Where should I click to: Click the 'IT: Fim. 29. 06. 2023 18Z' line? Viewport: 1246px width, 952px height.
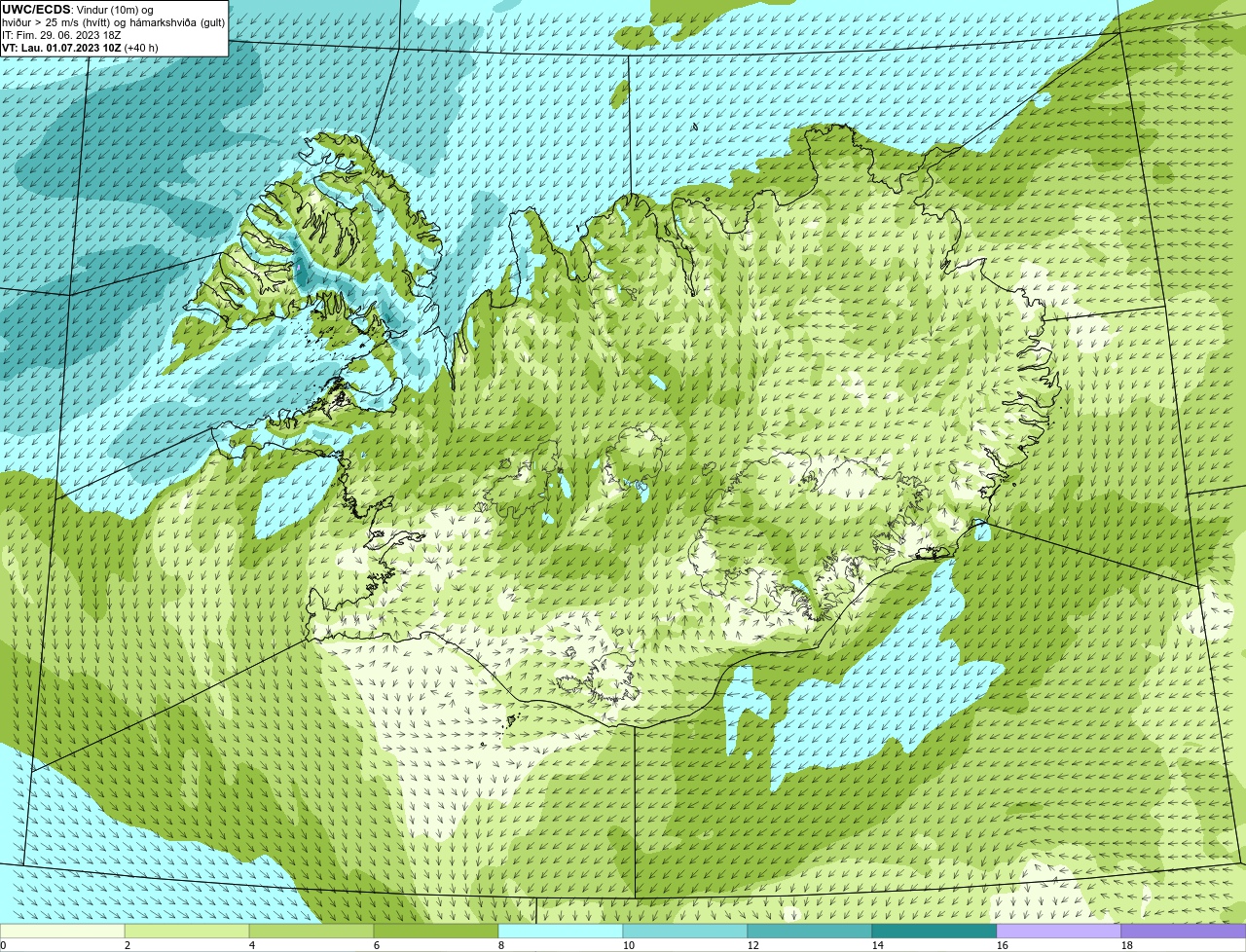point(61,35)
